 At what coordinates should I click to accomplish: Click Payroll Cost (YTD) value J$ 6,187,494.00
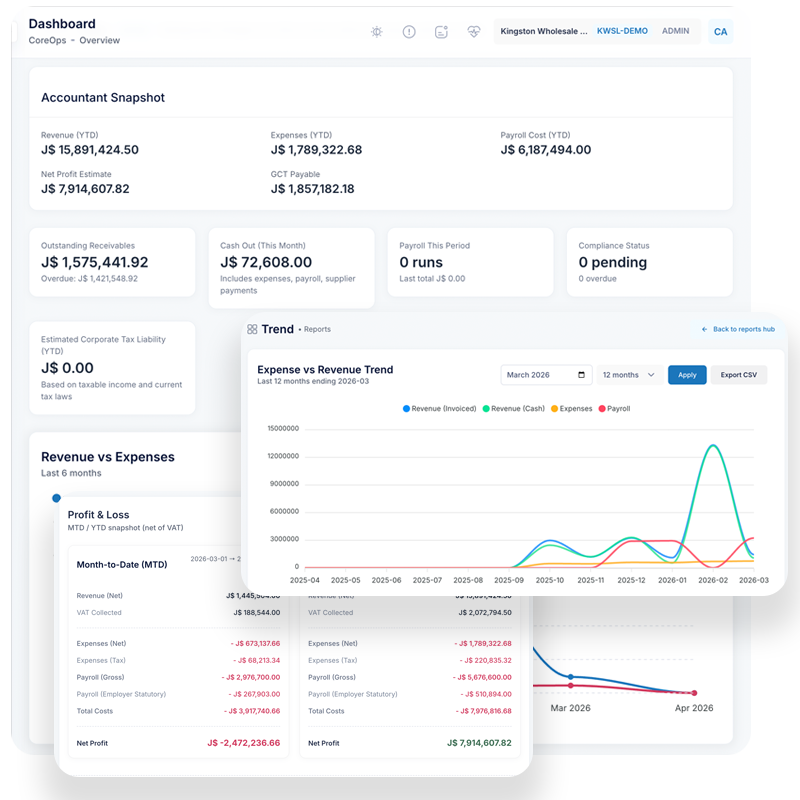click(x=546, y=150)
